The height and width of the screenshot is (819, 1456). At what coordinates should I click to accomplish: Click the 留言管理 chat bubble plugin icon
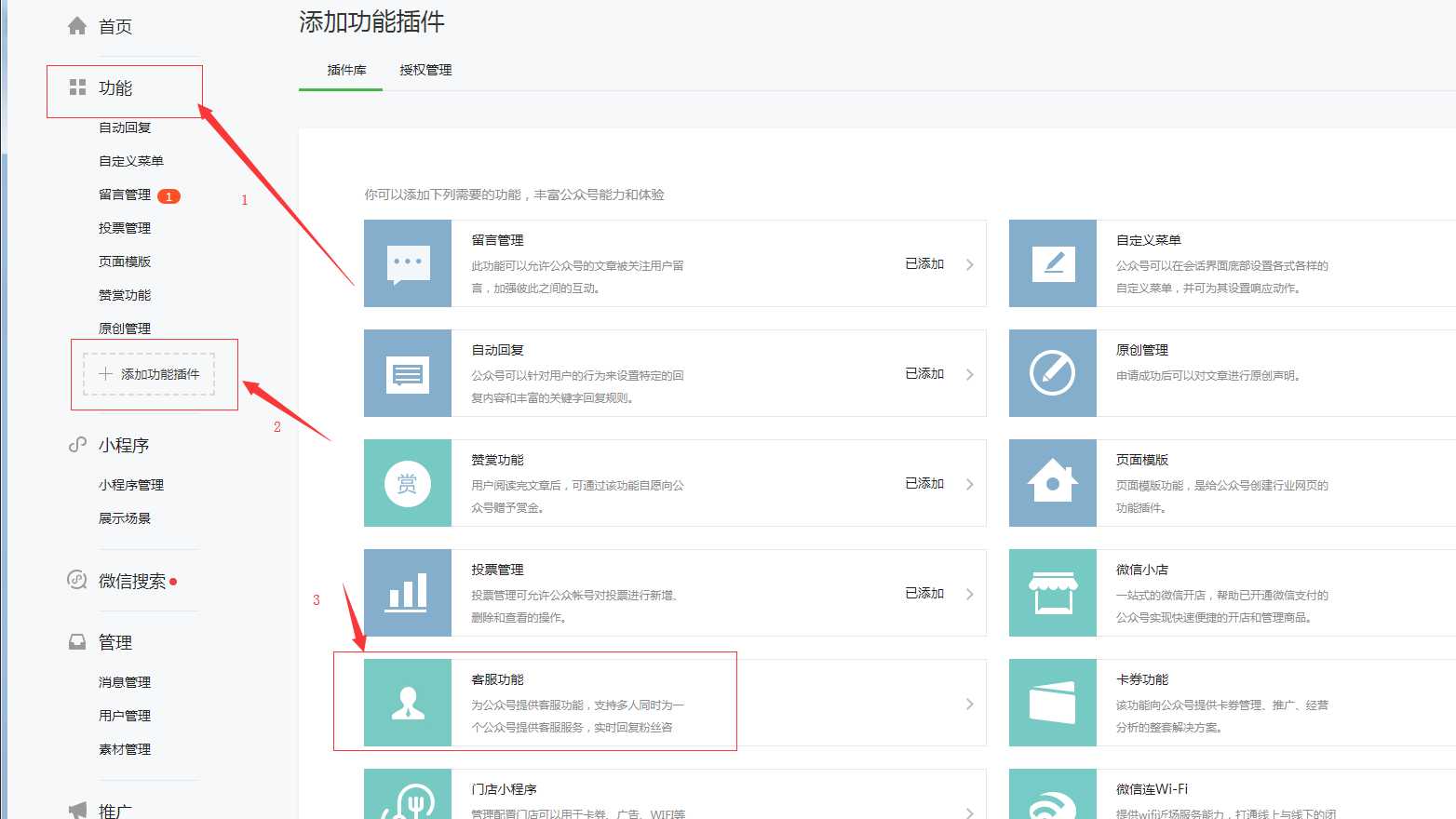[x=408, y=263]
